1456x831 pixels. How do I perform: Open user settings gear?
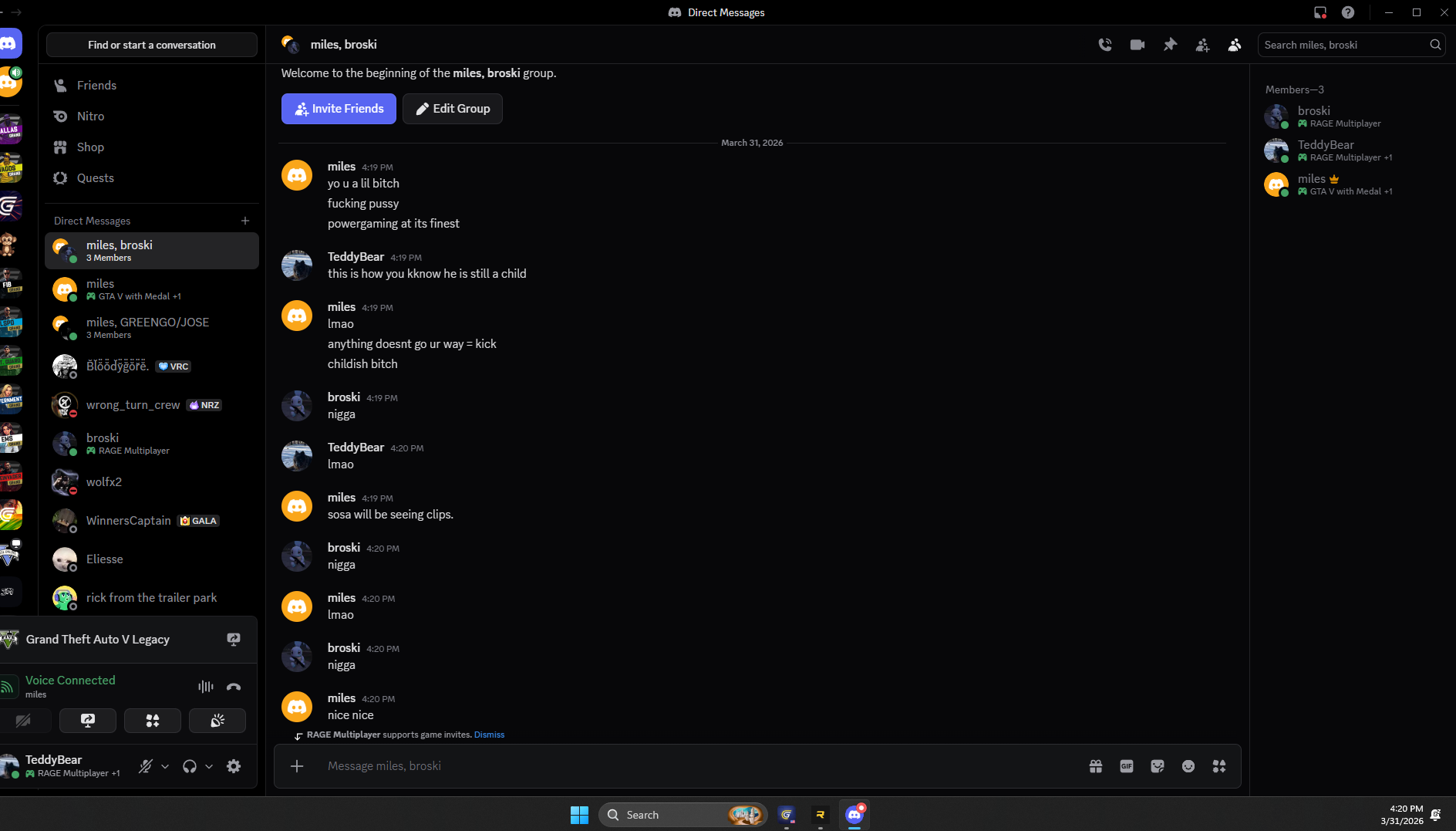tap(234, 766)
